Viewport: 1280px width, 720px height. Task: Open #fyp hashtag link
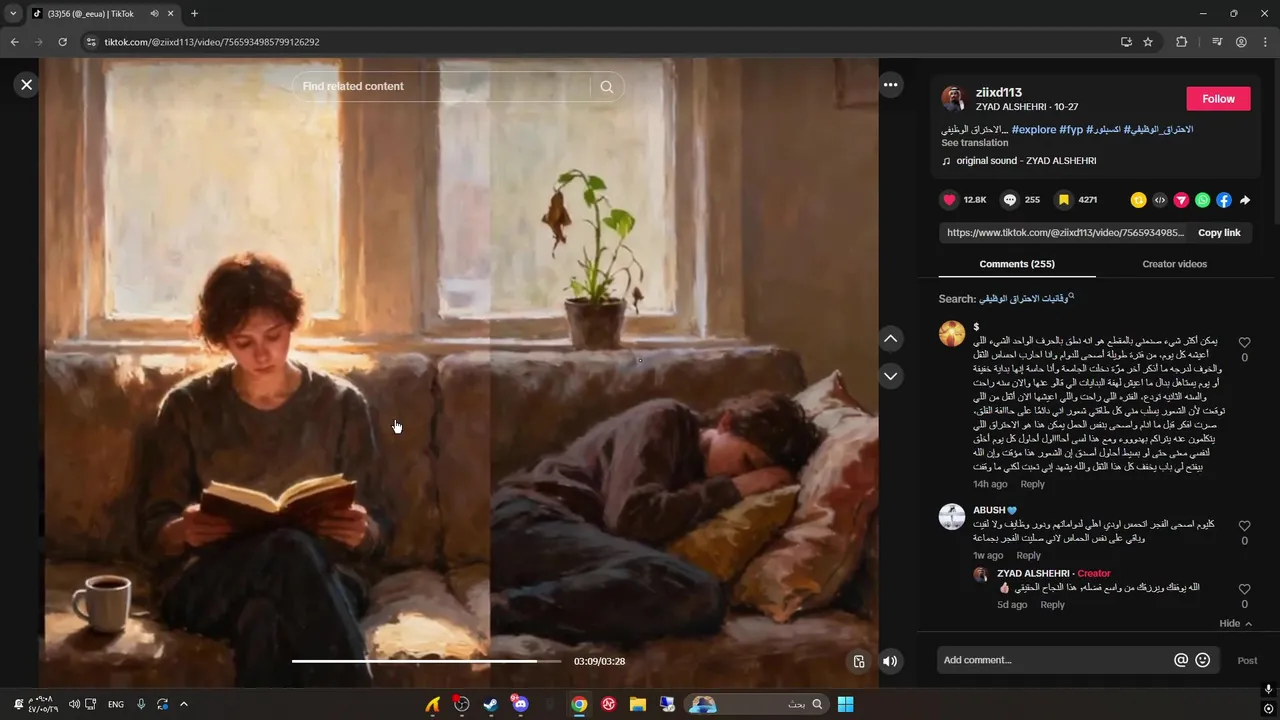[x=1071, y=130]
